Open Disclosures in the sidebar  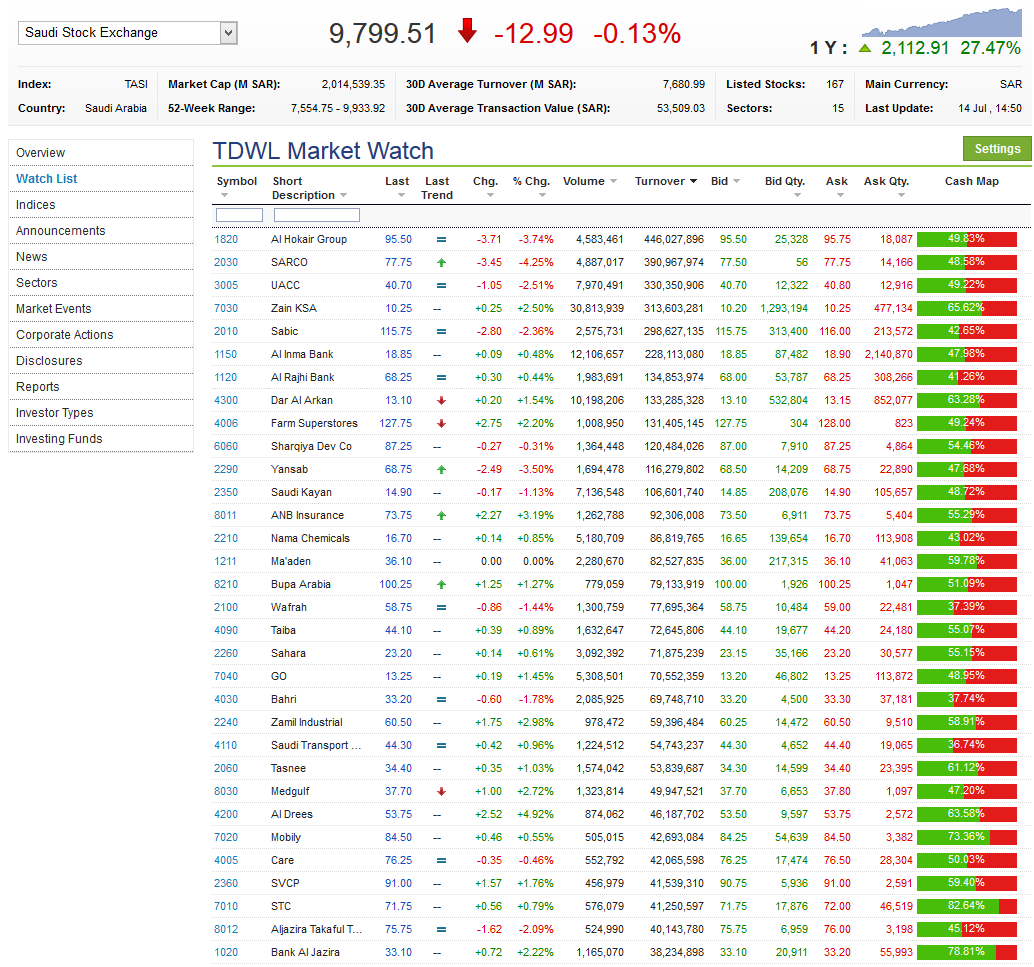coord(101,361)
